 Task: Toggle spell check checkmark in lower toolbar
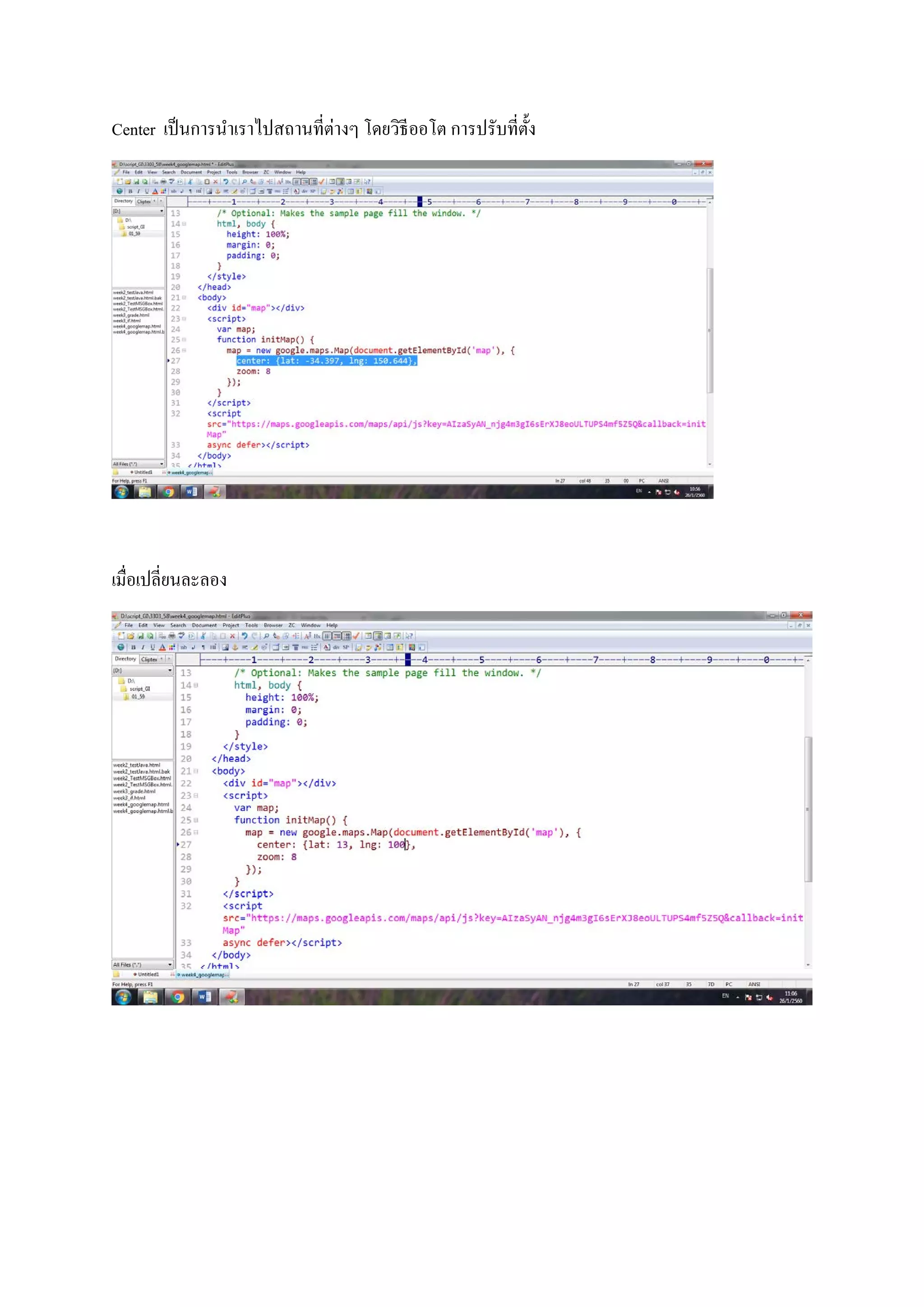pyautogui.click(x=356, y=636)
